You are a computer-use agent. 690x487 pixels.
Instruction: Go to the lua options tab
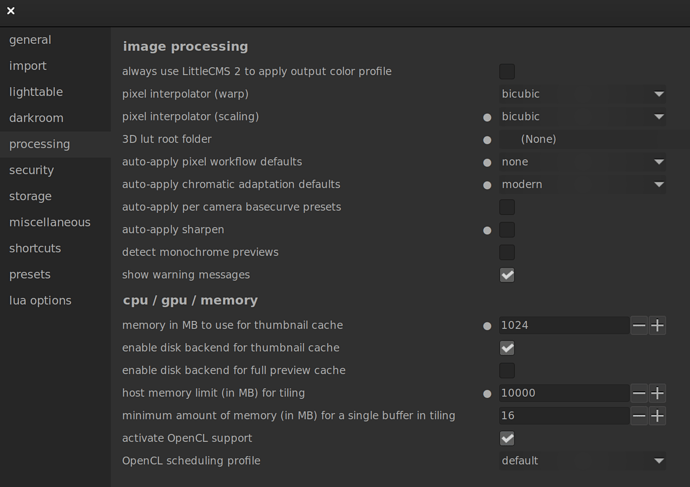(x=40, y=300)
